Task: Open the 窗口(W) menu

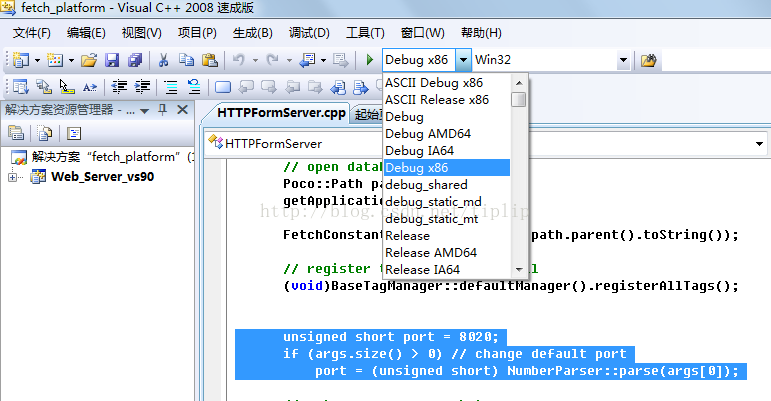Action: coord(422,33)
